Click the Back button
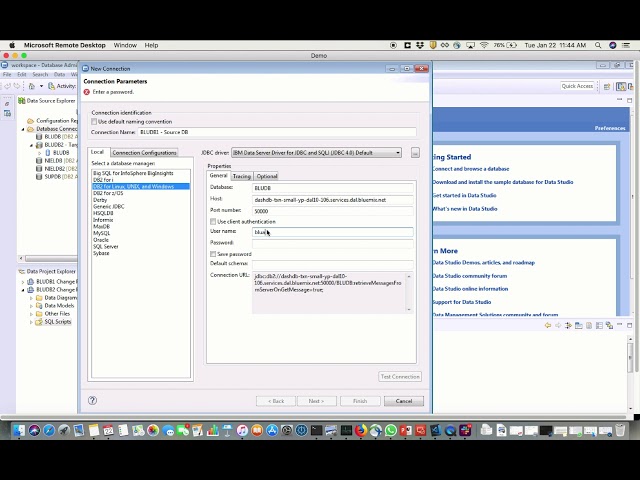Viewport: 640px width, 480px height. [x=276, y=401]
